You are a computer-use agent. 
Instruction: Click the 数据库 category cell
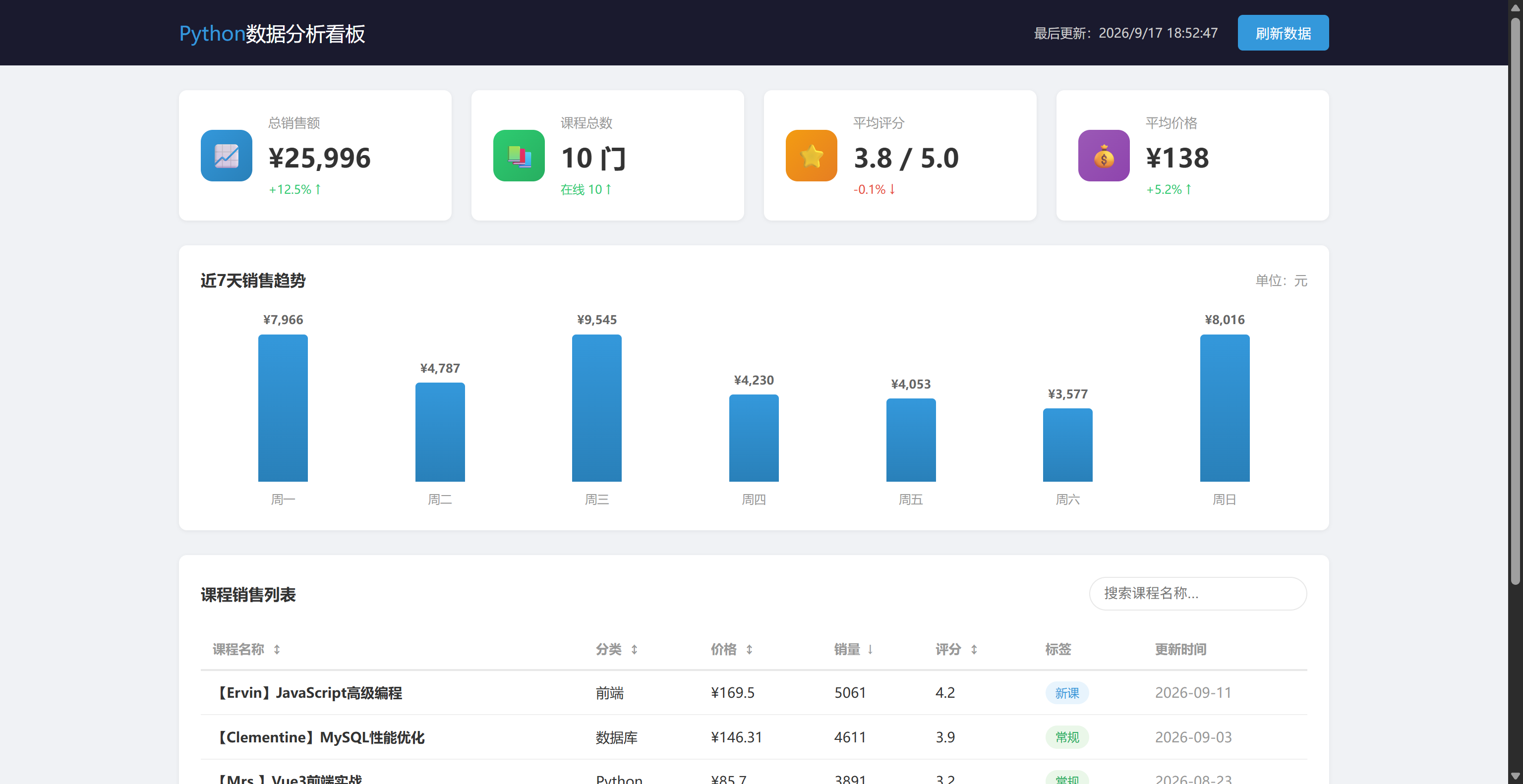pos(617,737)
